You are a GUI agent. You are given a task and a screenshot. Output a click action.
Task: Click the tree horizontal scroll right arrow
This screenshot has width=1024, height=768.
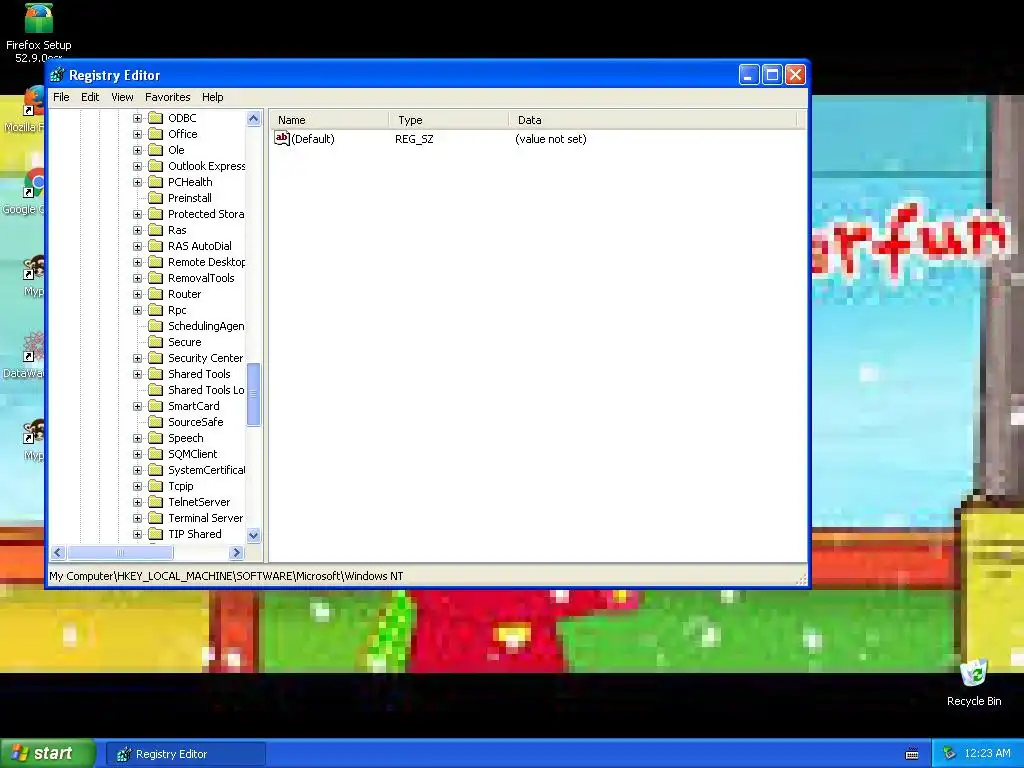236,552
